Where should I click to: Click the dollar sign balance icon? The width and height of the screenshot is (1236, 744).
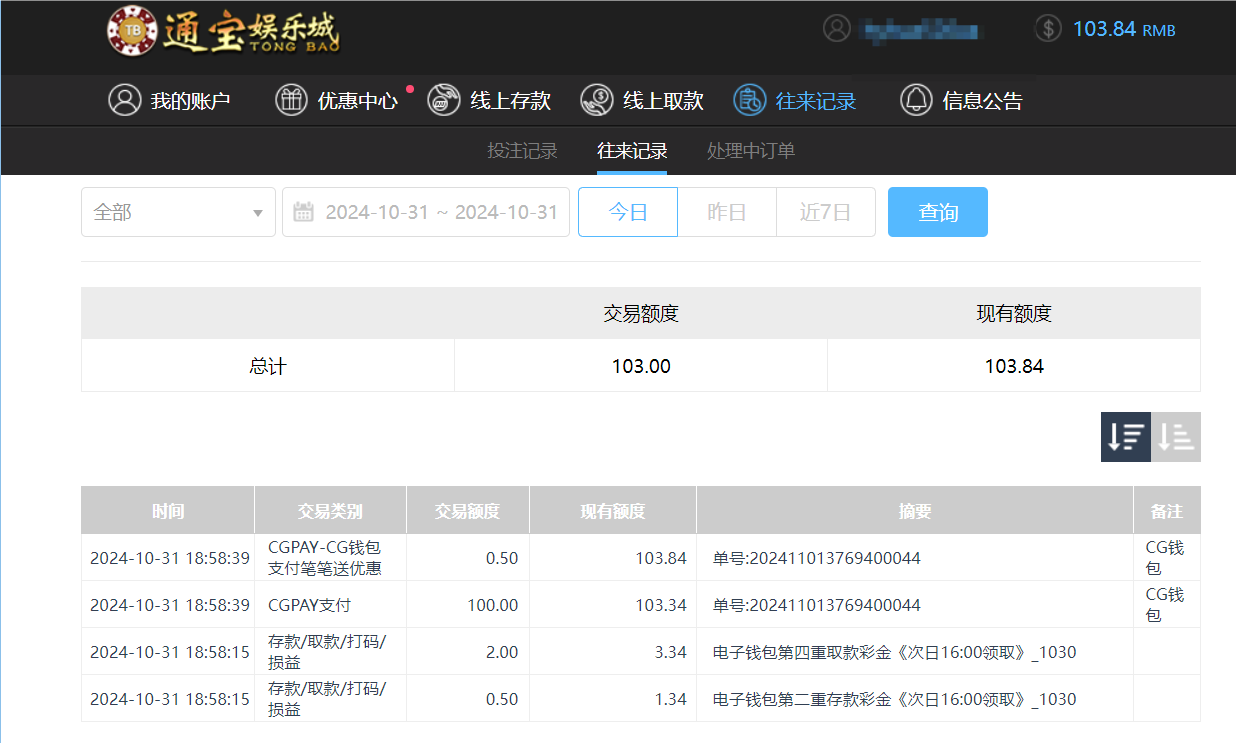(x=1048, y=28)
